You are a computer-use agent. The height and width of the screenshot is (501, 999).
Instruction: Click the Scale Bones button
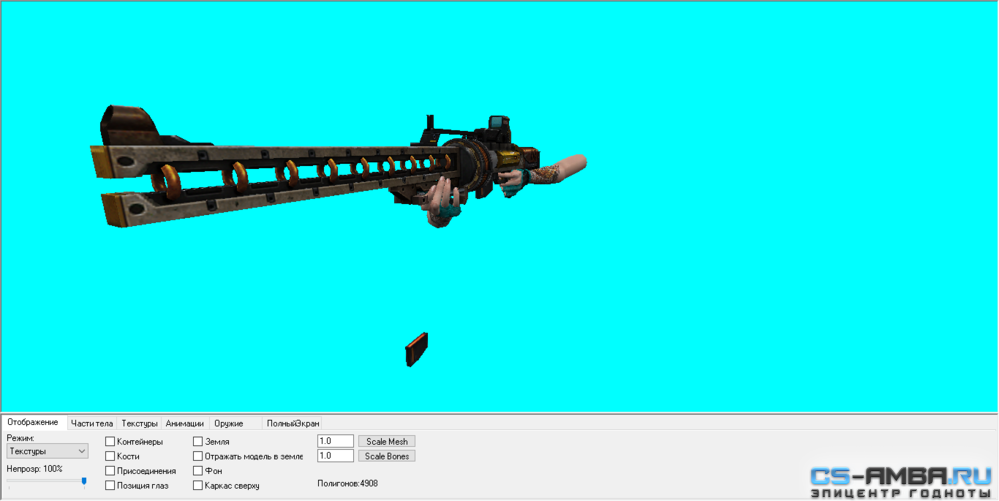pos(387,456)
